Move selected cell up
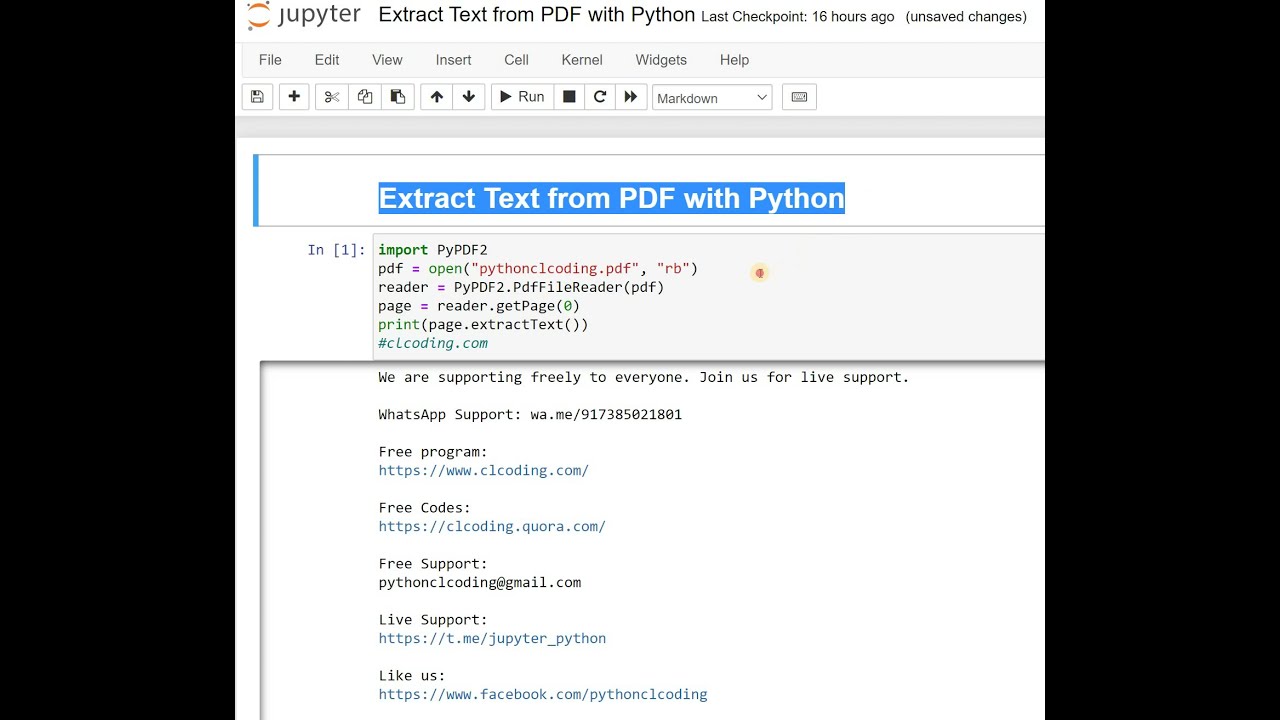Viewport: 1280px width, 720px height. (x=437, y=97)
